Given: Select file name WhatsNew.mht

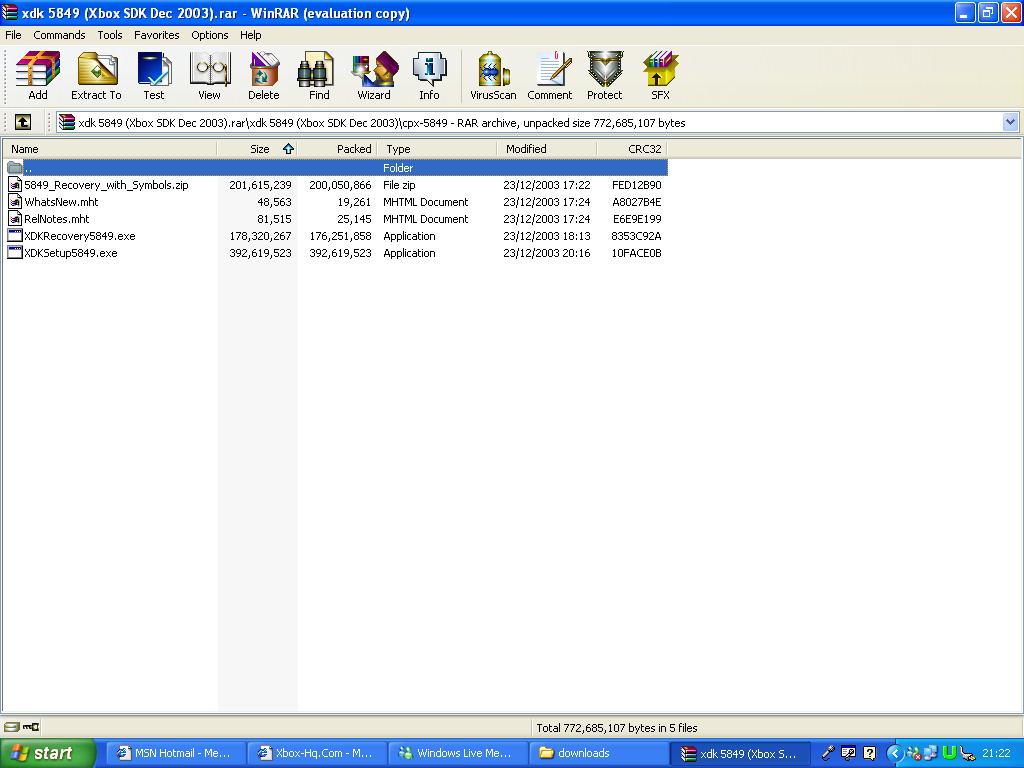Looking at the screenshot, I should tap(61, 202).
